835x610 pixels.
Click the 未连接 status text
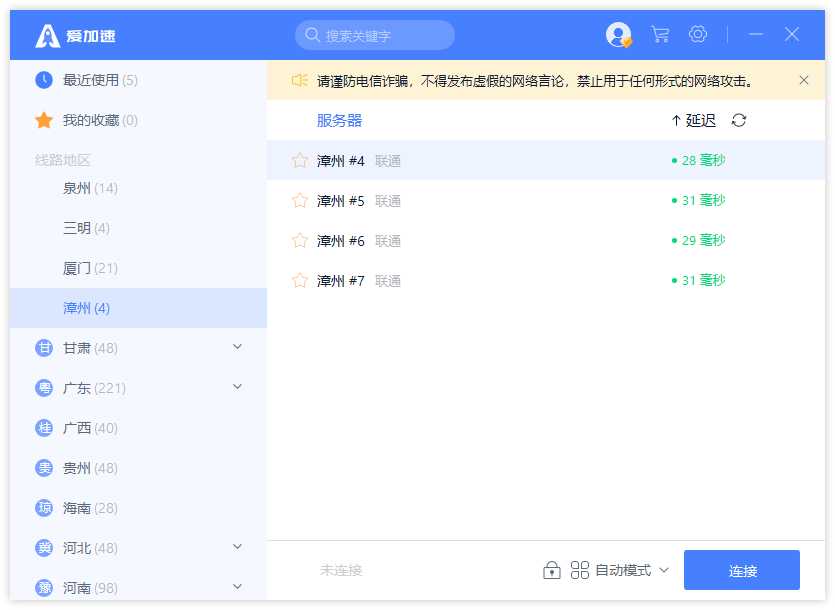[x=341, y=570]
